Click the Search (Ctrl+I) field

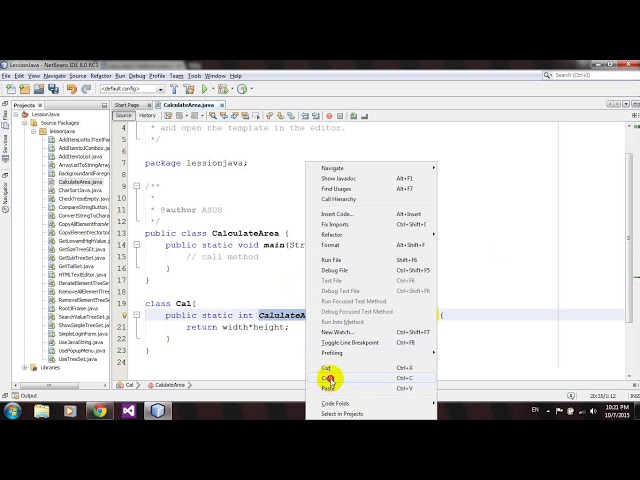(590, 76)
